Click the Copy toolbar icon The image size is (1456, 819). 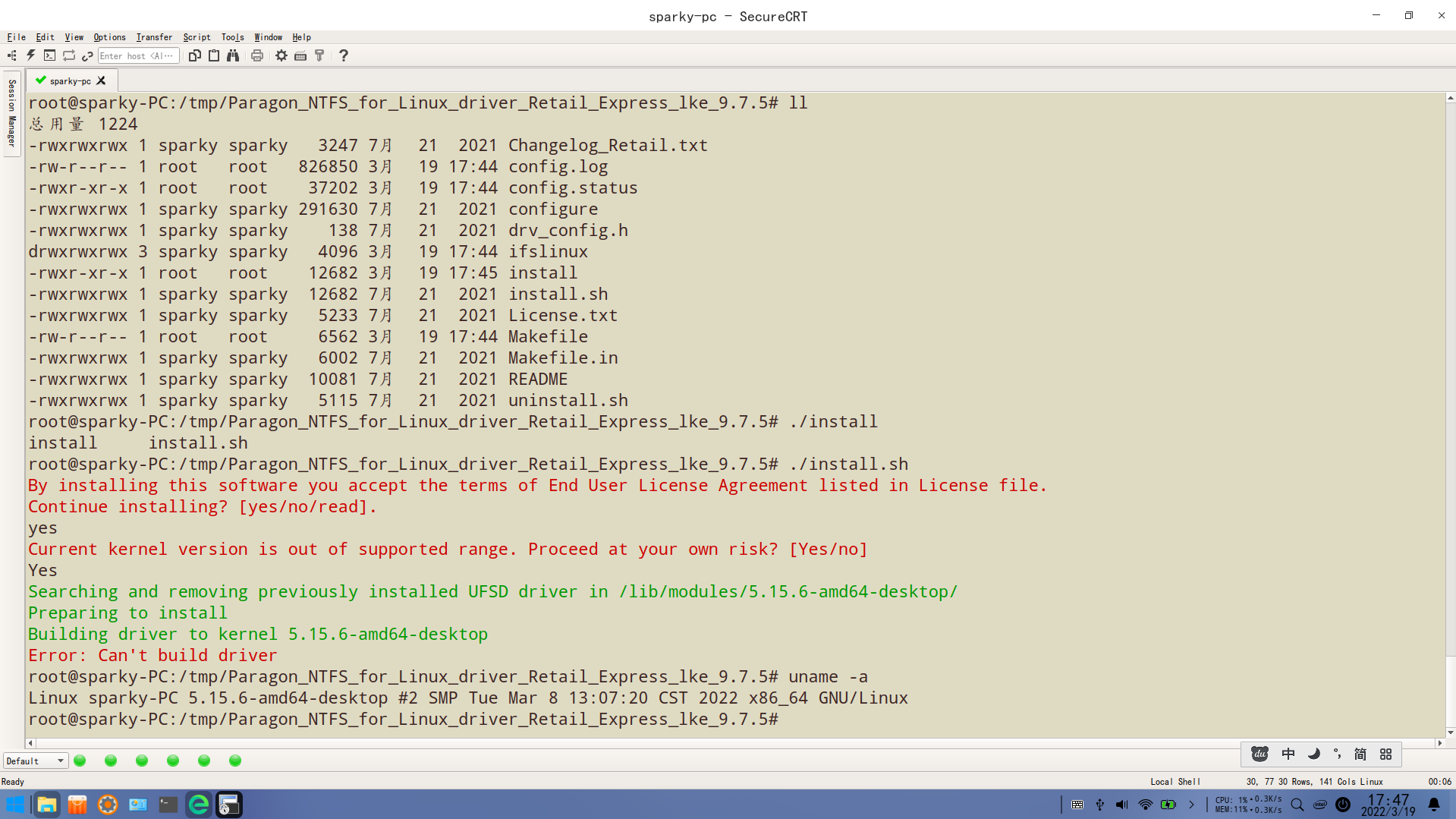(195, 55)
